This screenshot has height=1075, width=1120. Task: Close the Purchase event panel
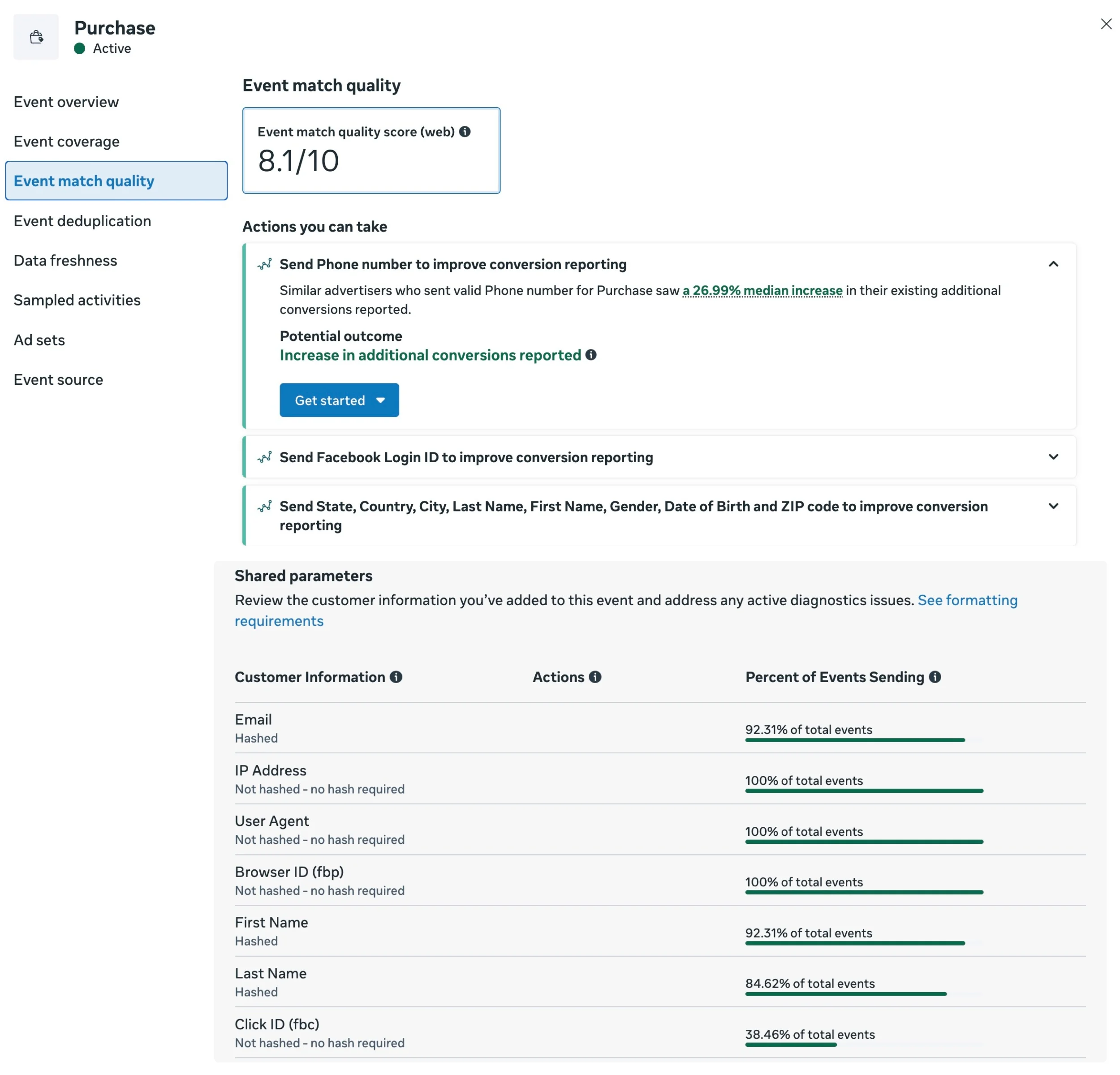pyautogui.click(x=1106, y=24)
